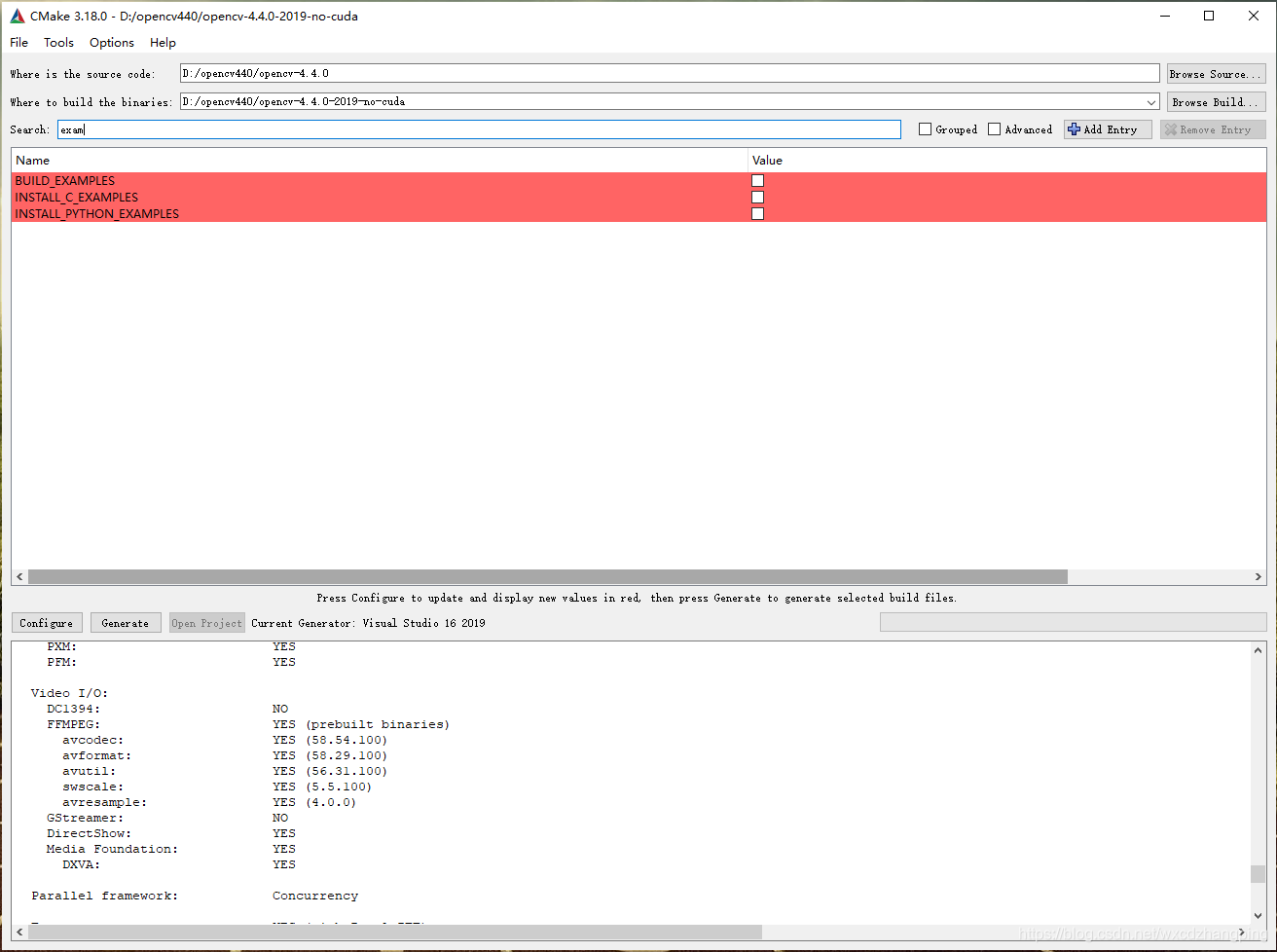Select the BUILD_EXAMPLES row name
The image size is (1277, 952).
coord(64,181)
